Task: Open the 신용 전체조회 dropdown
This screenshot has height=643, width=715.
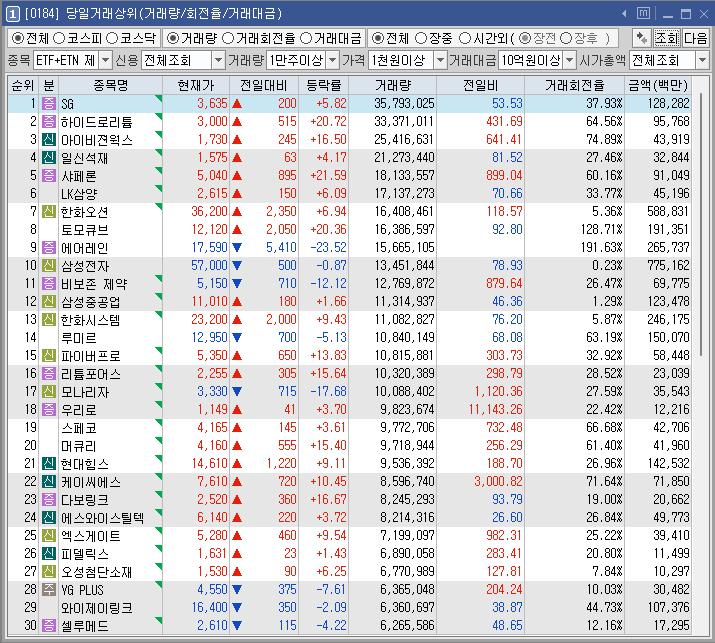Action: (x=218, y=60)
